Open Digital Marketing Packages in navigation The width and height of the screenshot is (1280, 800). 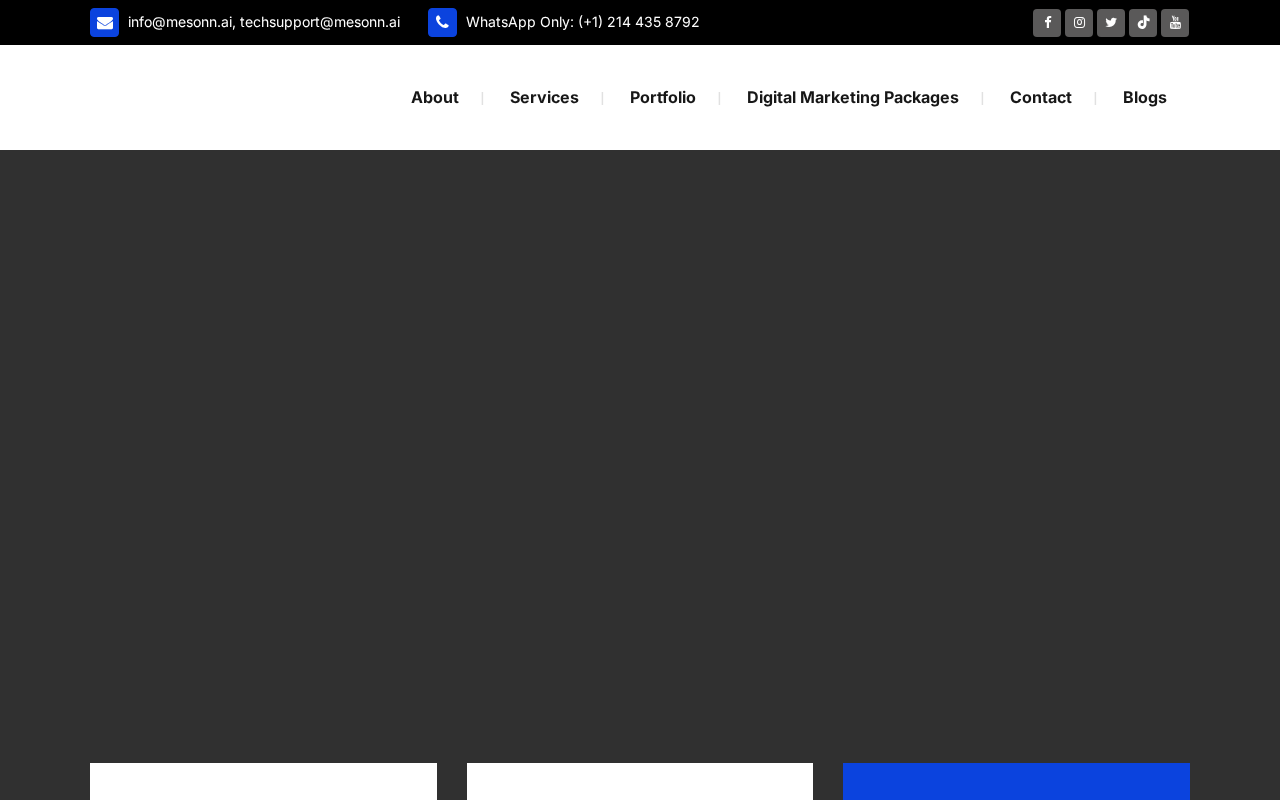point(853,97)
